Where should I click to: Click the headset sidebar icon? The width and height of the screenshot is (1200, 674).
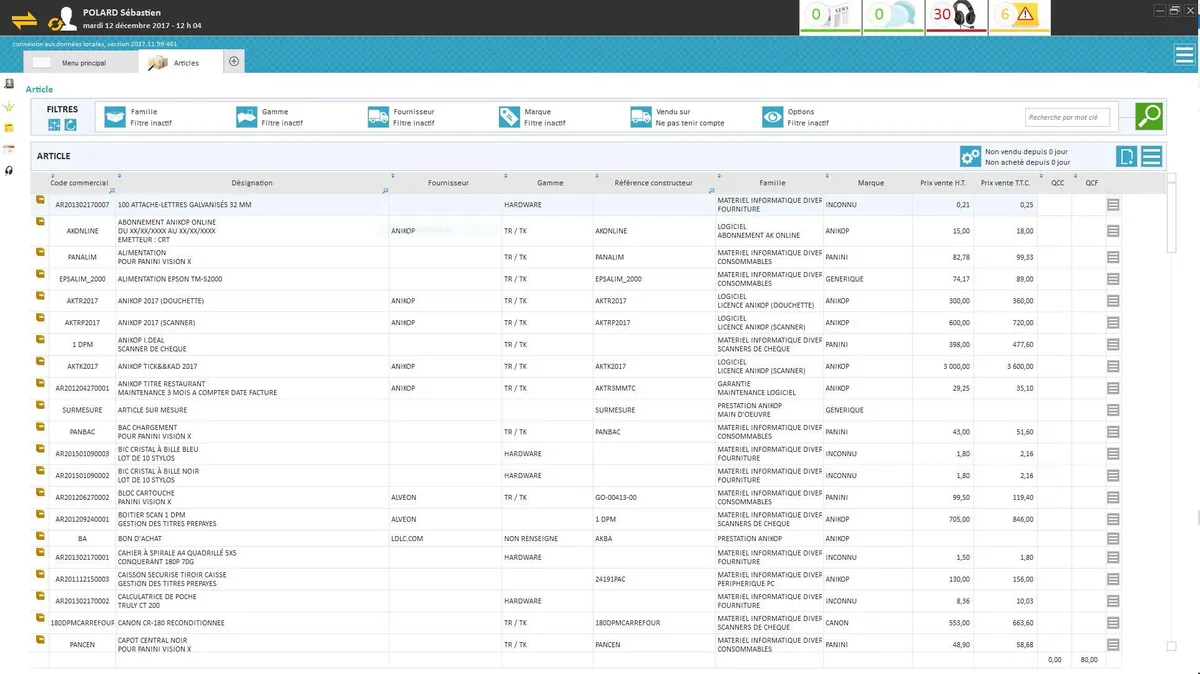point(9,170)
